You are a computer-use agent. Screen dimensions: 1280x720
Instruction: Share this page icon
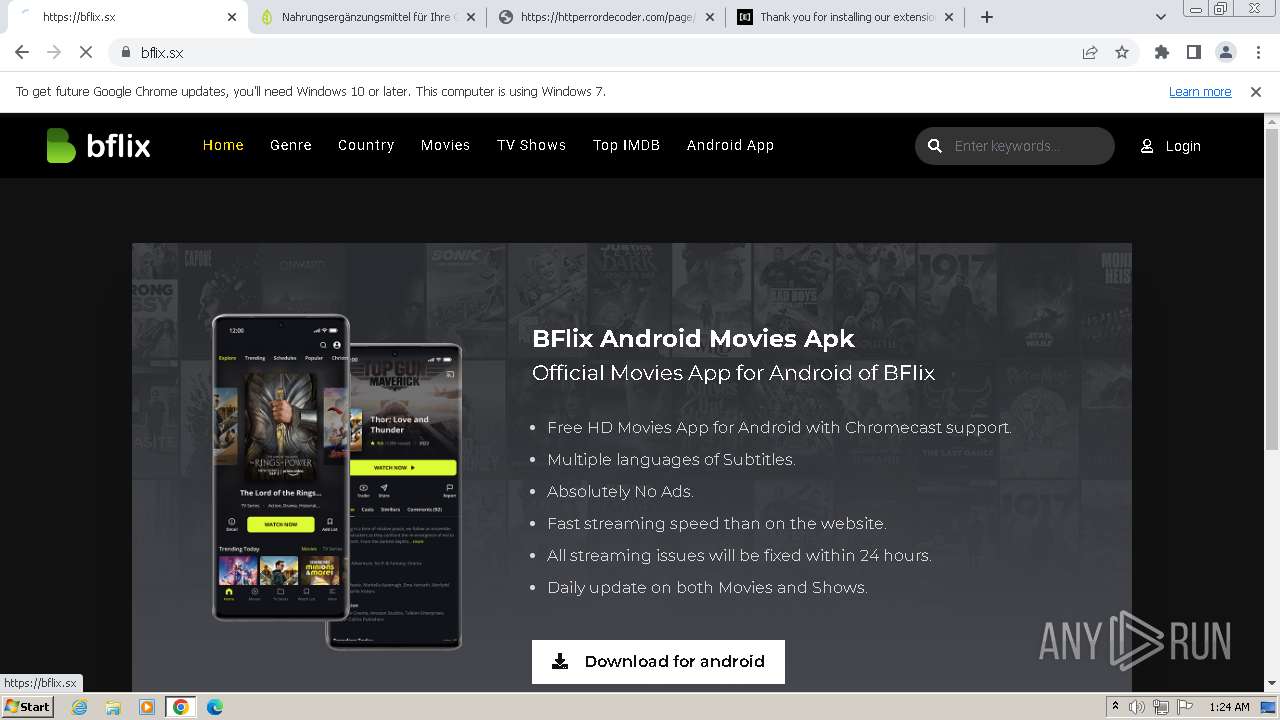1090,52
